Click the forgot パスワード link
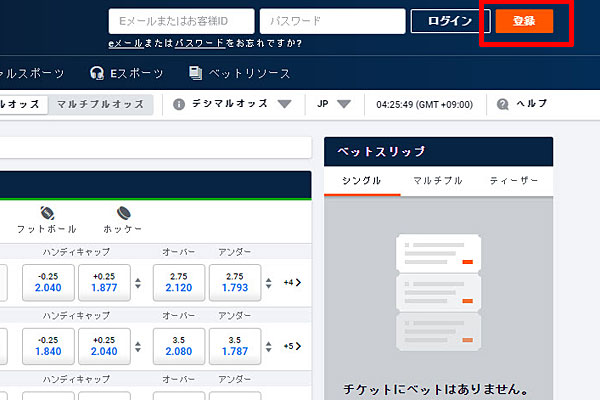The height and width of the screenshot is (400, 600). (x=200, y=43)
